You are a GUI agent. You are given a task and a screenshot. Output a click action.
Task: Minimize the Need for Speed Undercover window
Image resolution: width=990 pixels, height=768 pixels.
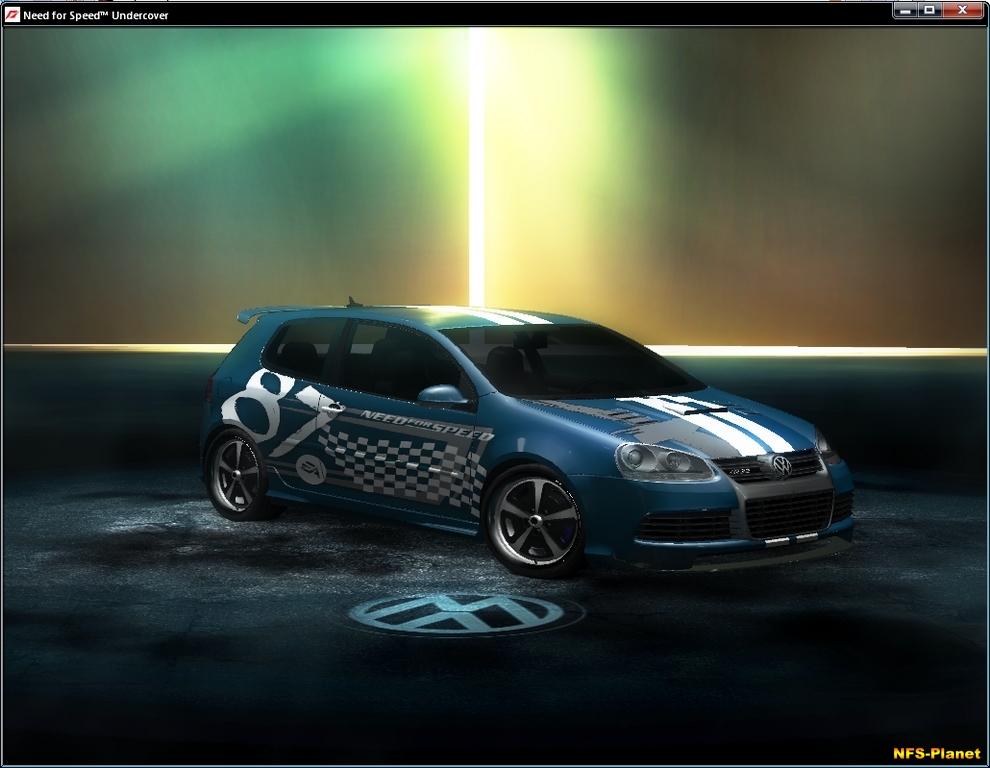point(906,10)
